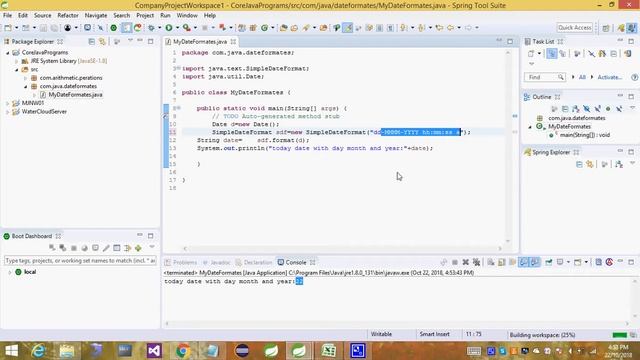This screenshot has height=360, width=640.
Task: Switch to the Spring perspective icon
Action: point(621,28)
